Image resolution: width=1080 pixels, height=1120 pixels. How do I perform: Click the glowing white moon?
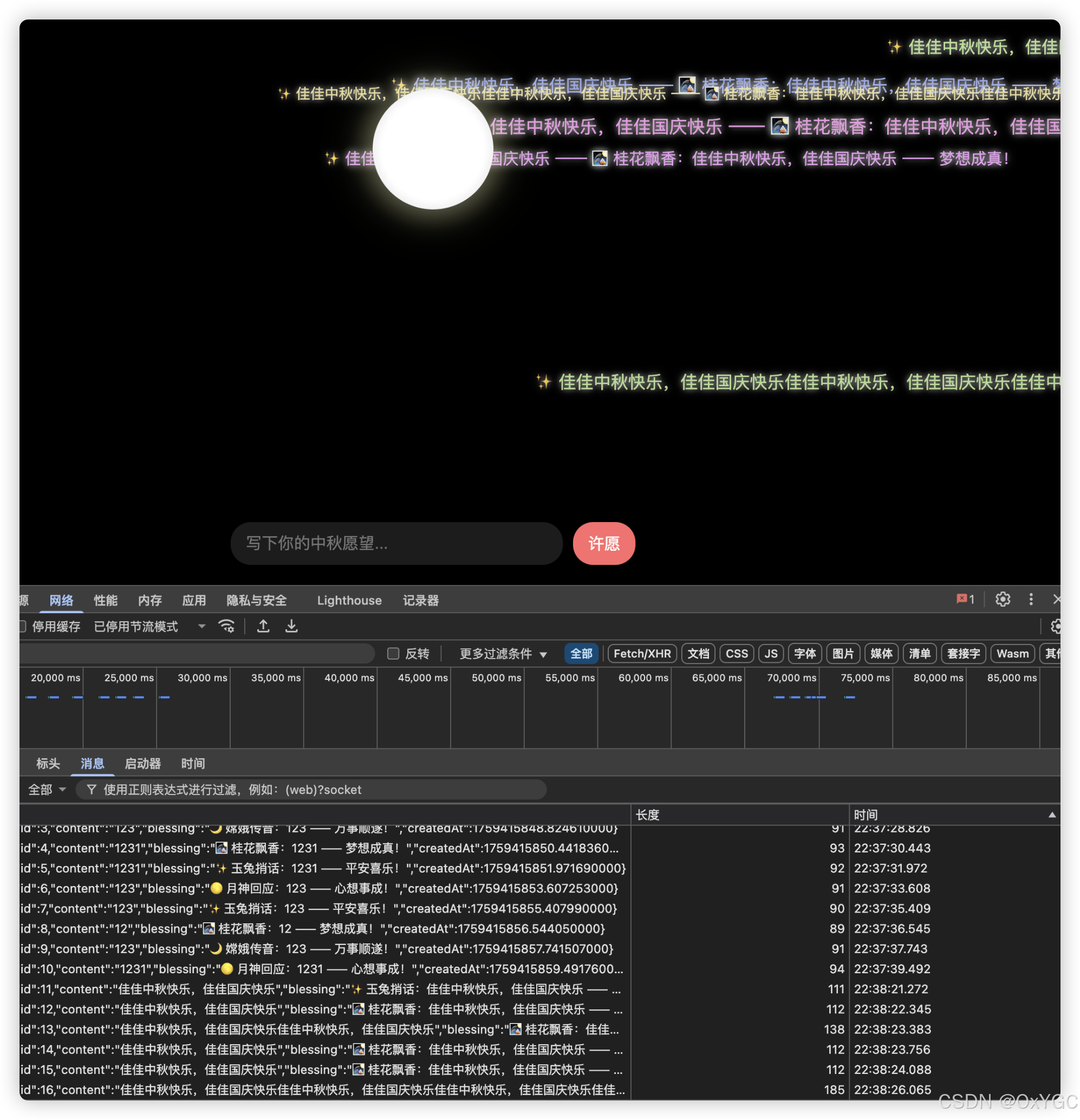(x=433, y=148)
